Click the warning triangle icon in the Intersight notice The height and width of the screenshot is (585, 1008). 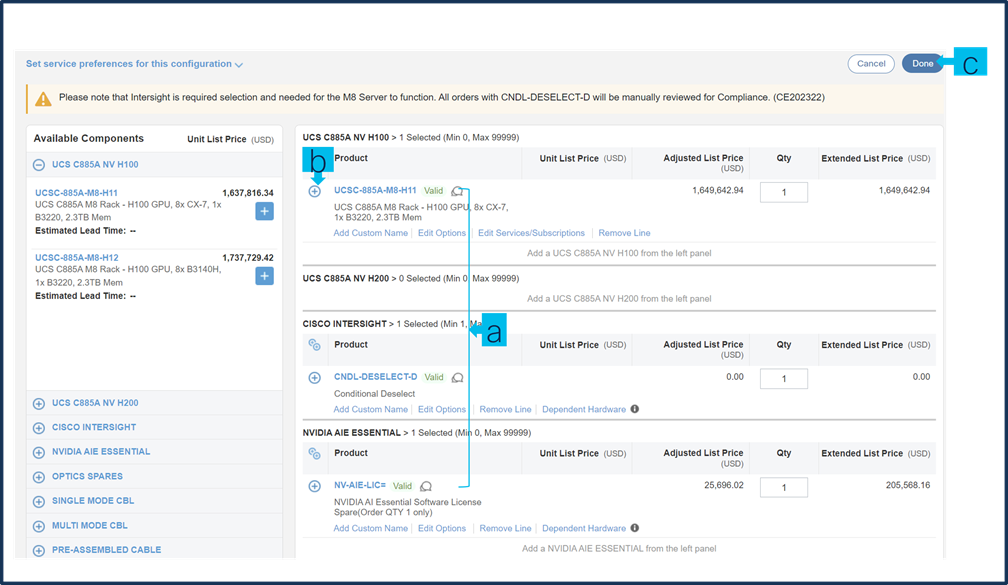43,99
